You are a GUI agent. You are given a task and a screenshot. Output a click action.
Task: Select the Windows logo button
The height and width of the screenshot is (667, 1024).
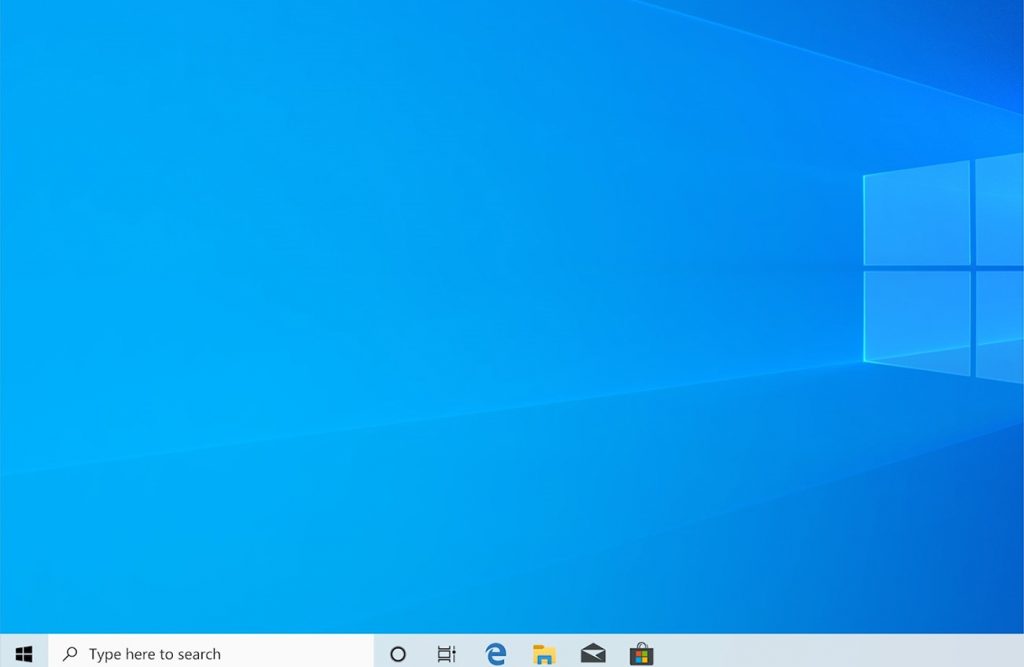coord(22,653)
